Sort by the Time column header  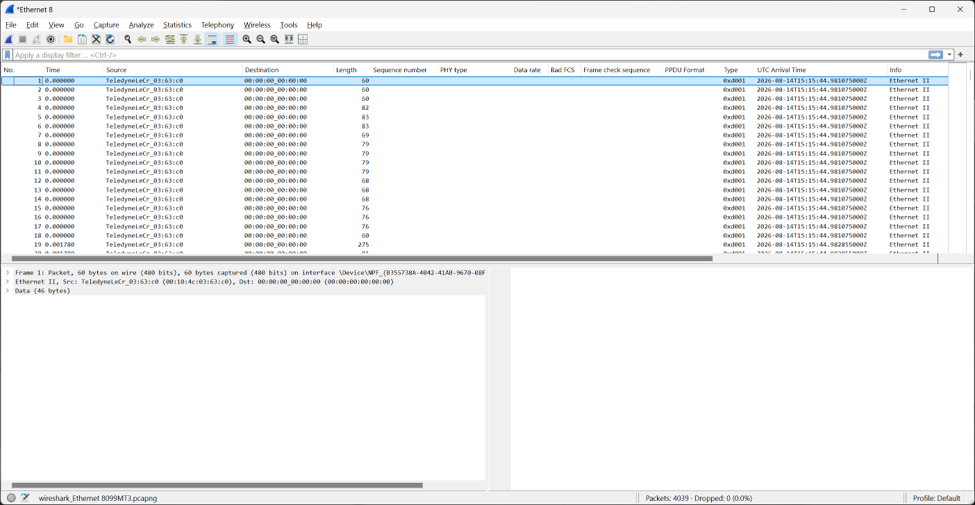(x=73, y=70)
